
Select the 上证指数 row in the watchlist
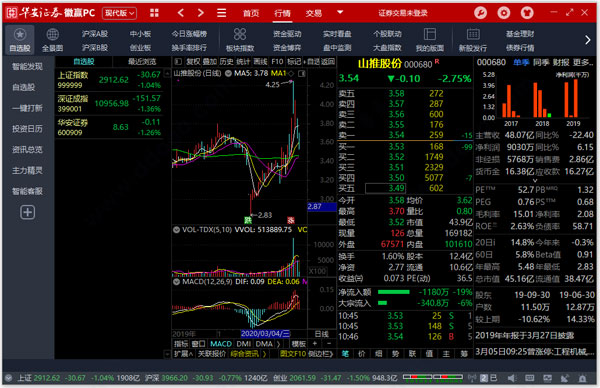110,80
